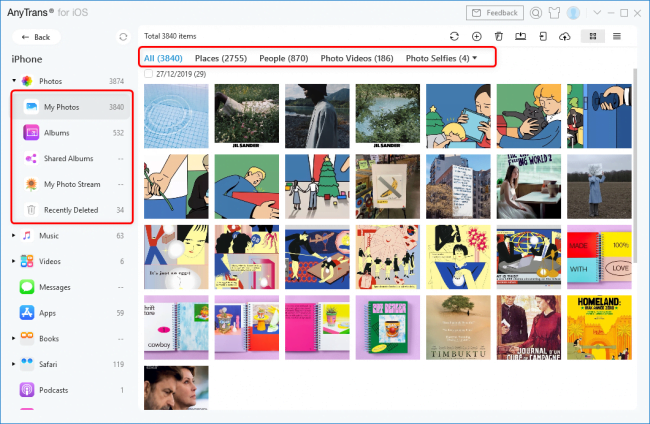Click the upload to cloud icon
Viewport: 650px width, 424px height.
point(565,36)
